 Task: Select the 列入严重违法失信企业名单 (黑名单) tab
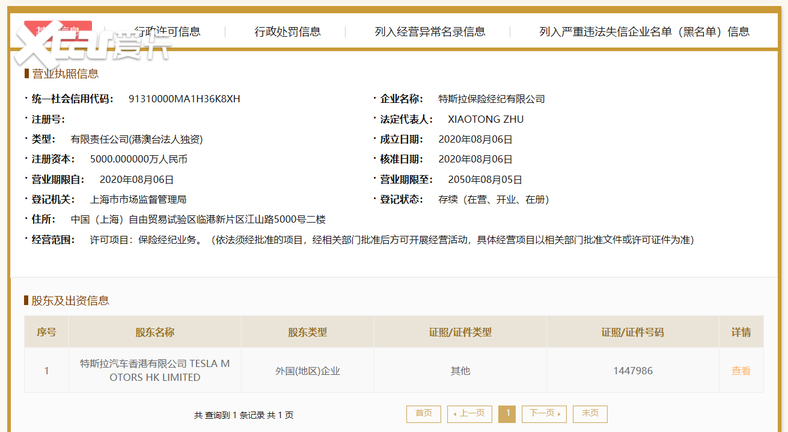(x=644, y=31)
